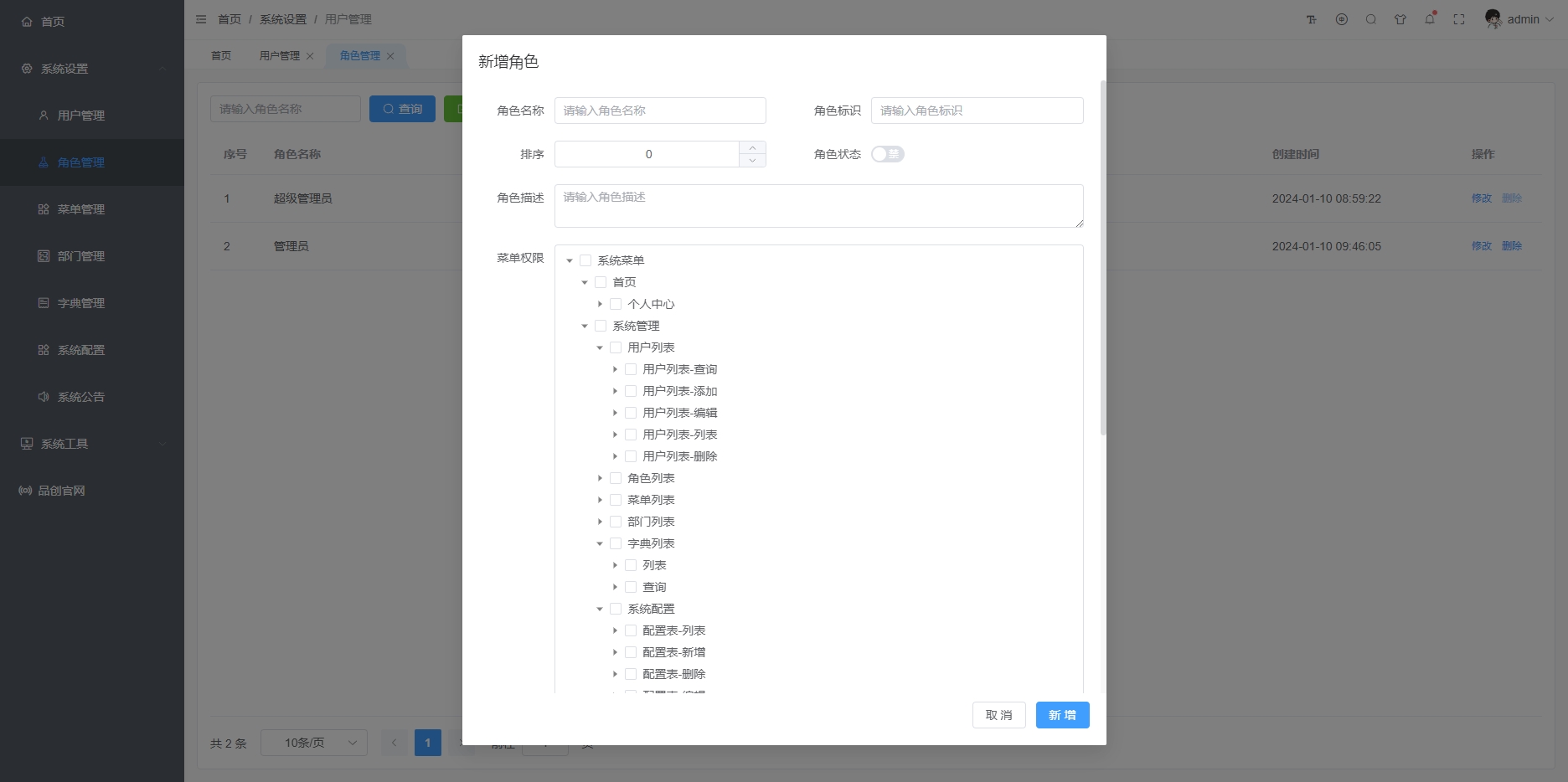Collapse the 系统菜单 tree node arrow
1568x782 pixels.
(570, 260)
